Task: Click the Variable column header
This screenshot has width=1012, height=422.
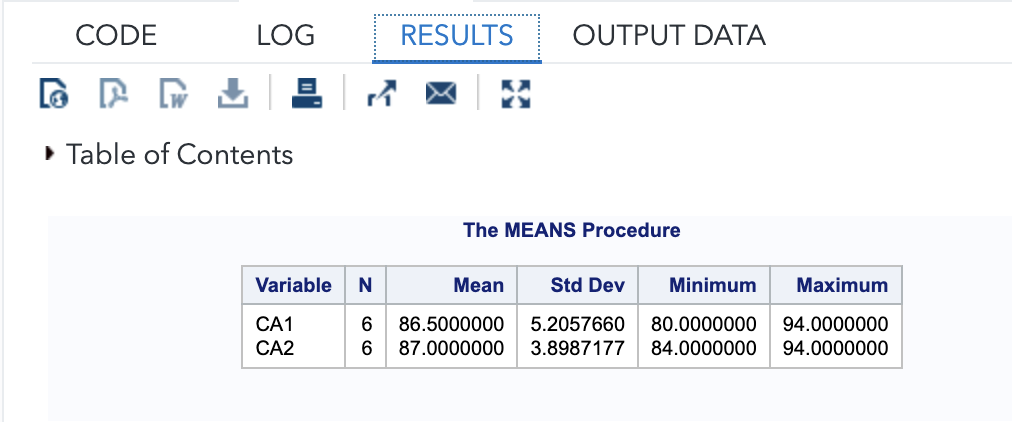Action: point(293,285)
